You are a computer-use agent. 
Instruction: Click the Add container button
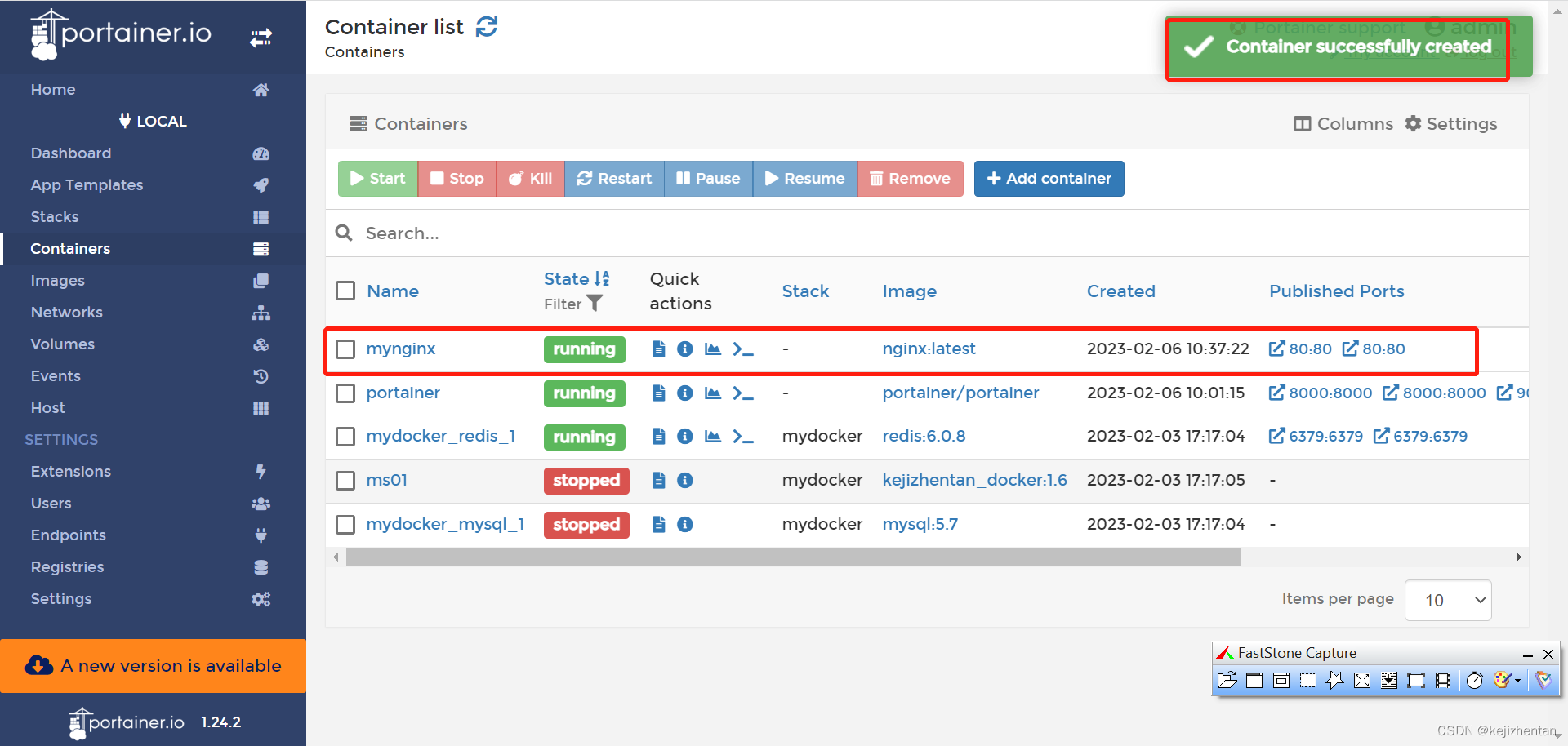click(x=1049, y=179)
